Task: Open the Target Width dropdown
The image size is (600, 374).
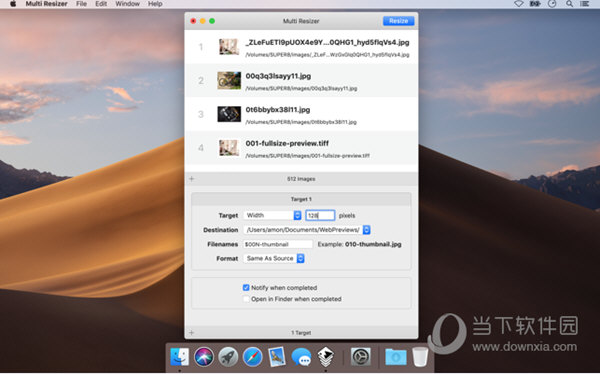Action: click(x=272, y=216)
